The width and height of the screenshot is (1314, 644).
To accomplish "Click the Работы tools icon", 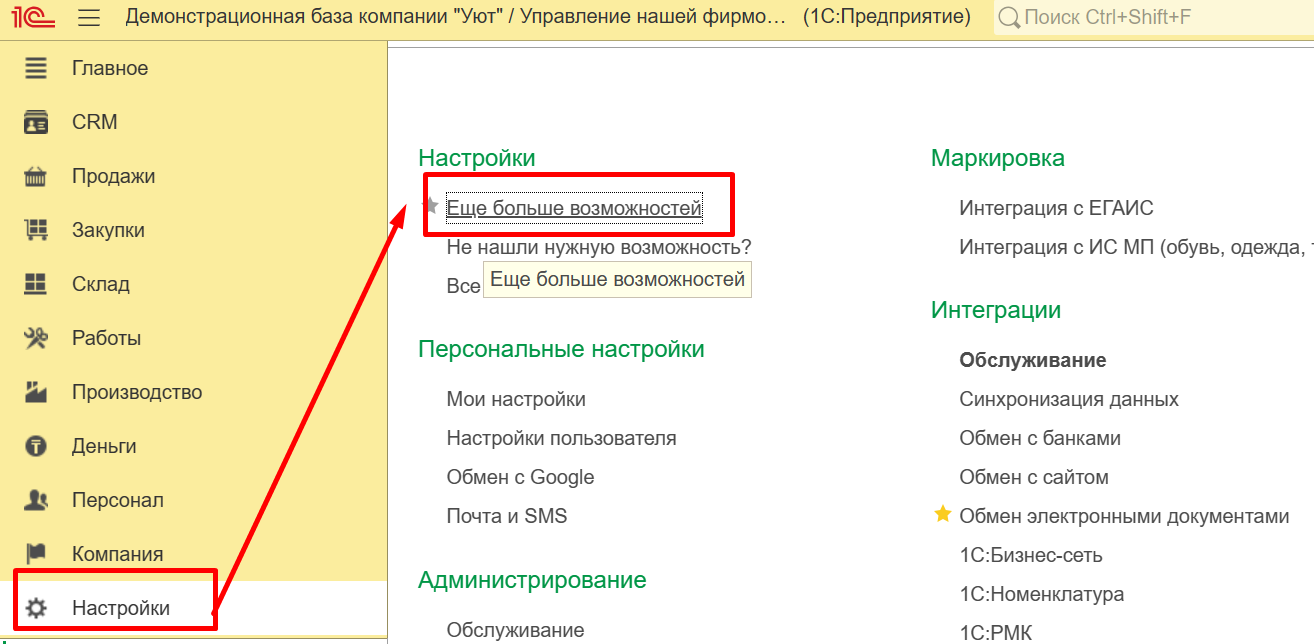I will (x=36, y=338).
